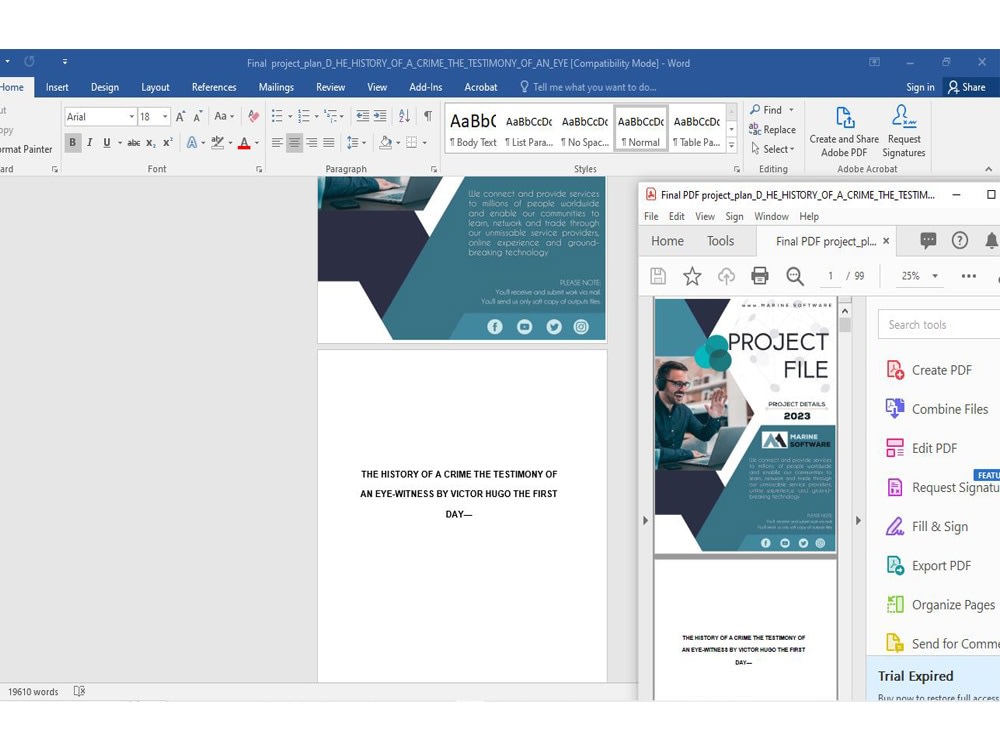Click the Decrease Indent icon
The width and height of the screenshot is (1000, 750).
pos(362,116)
